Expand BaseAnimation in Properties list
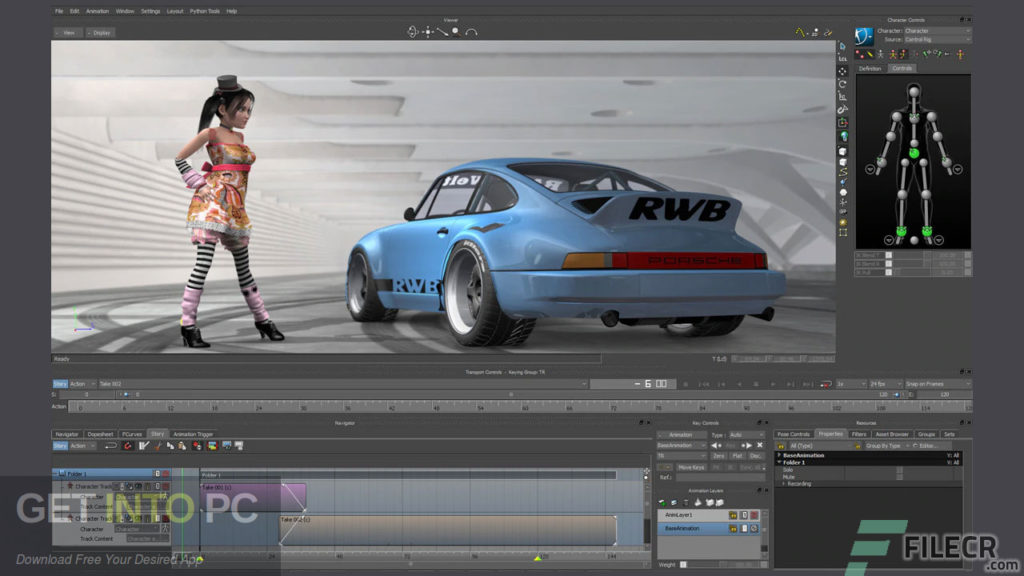This screenshot has width=1024, height=576. click(x=779, y=455)
